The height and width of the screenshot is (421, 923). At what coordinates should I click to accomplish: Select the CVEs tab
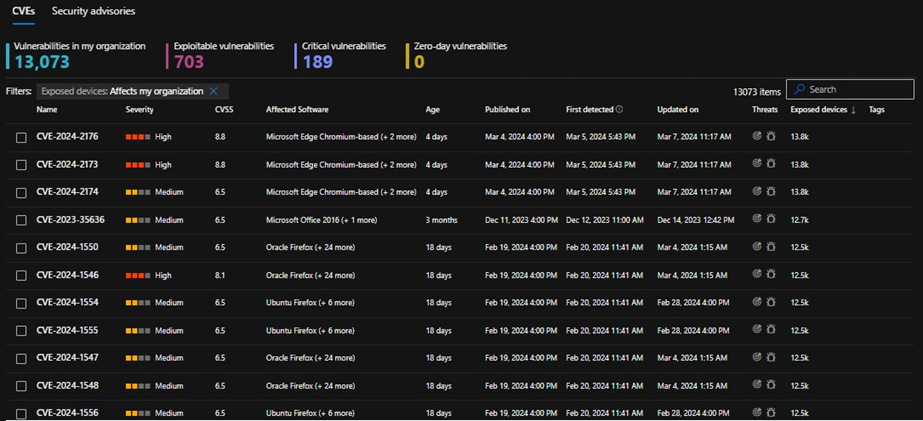click(23, 11)
